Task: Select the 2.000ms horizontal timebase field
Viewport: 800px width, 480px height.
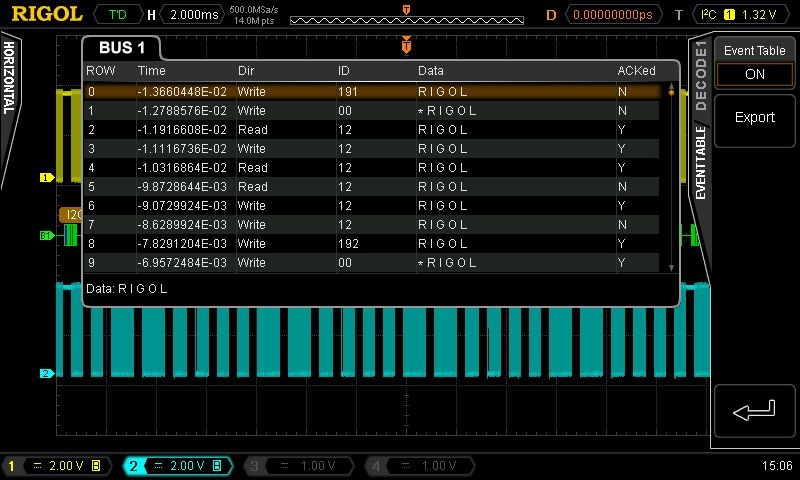Action: (x=194, y=14)
